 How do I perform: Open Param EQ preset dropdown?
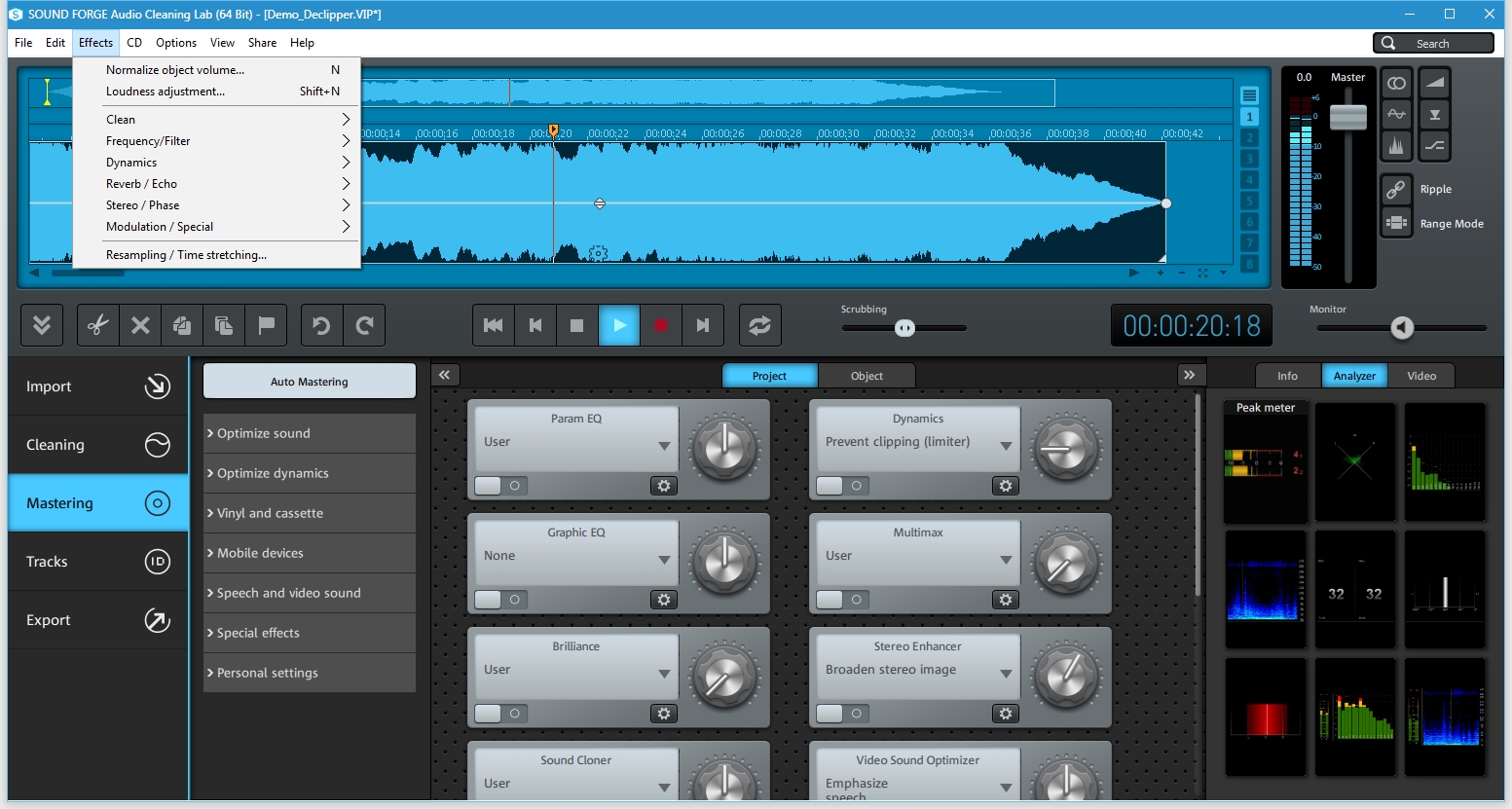(664, 446)
